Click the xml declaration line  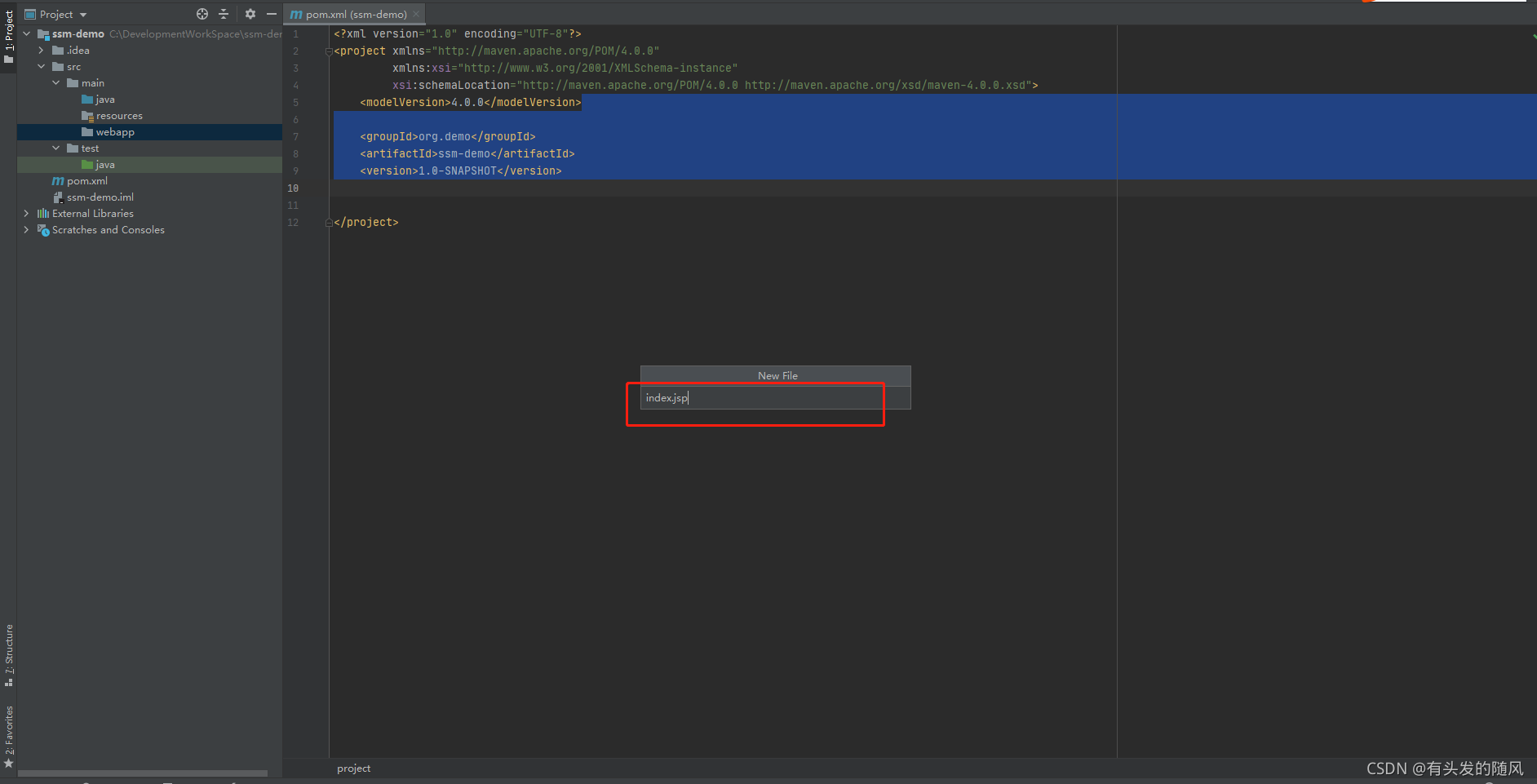tap(457, 33)
